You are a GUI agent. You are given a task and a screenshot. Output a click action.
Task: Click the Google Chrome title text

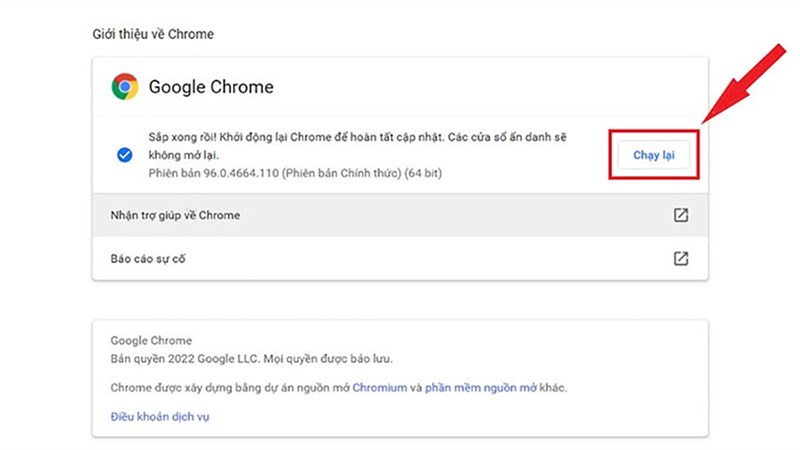coord(211,87)
